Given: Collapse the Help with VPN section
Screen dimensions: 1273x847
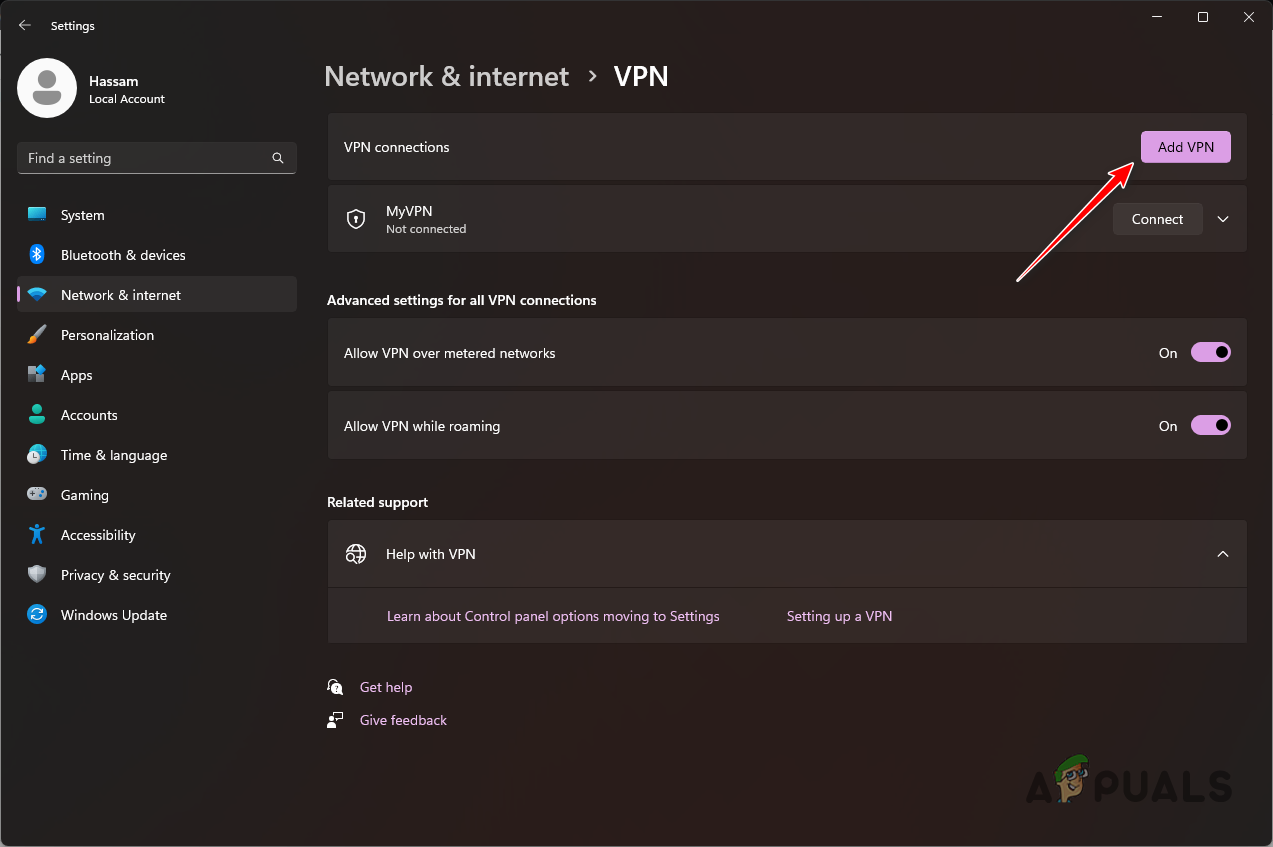Looking at the screenshot, I should coord(1222,553).
